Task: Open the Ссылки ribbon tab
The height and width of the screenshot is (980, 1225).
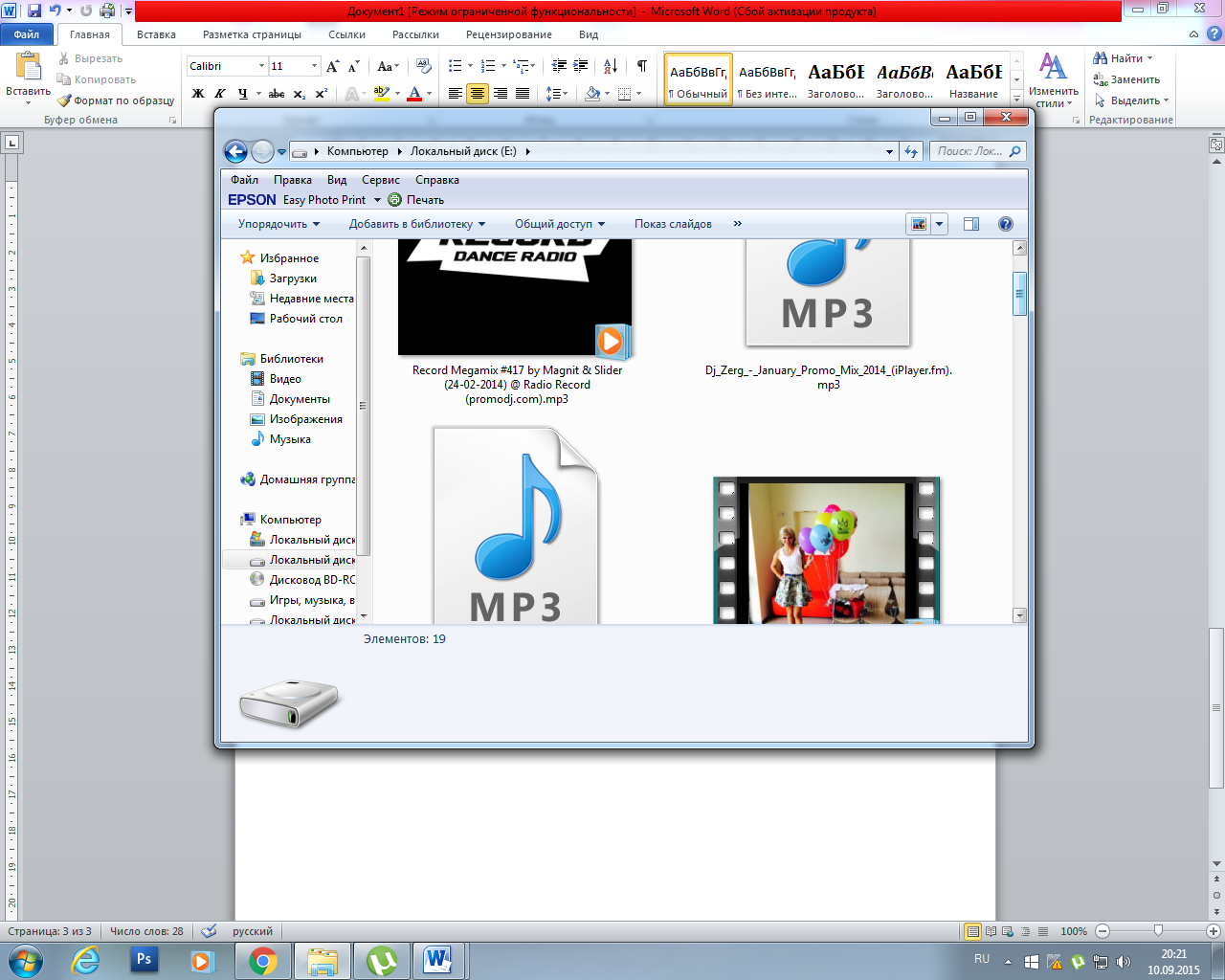Action: pyautogui.click(x=346, y=34)
